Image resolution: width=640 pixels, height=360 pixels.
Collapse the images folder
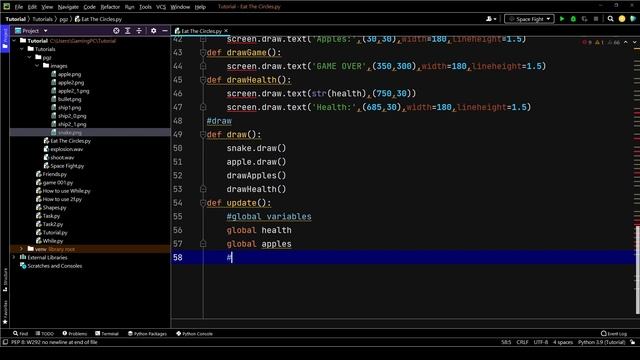click(37, 66)
